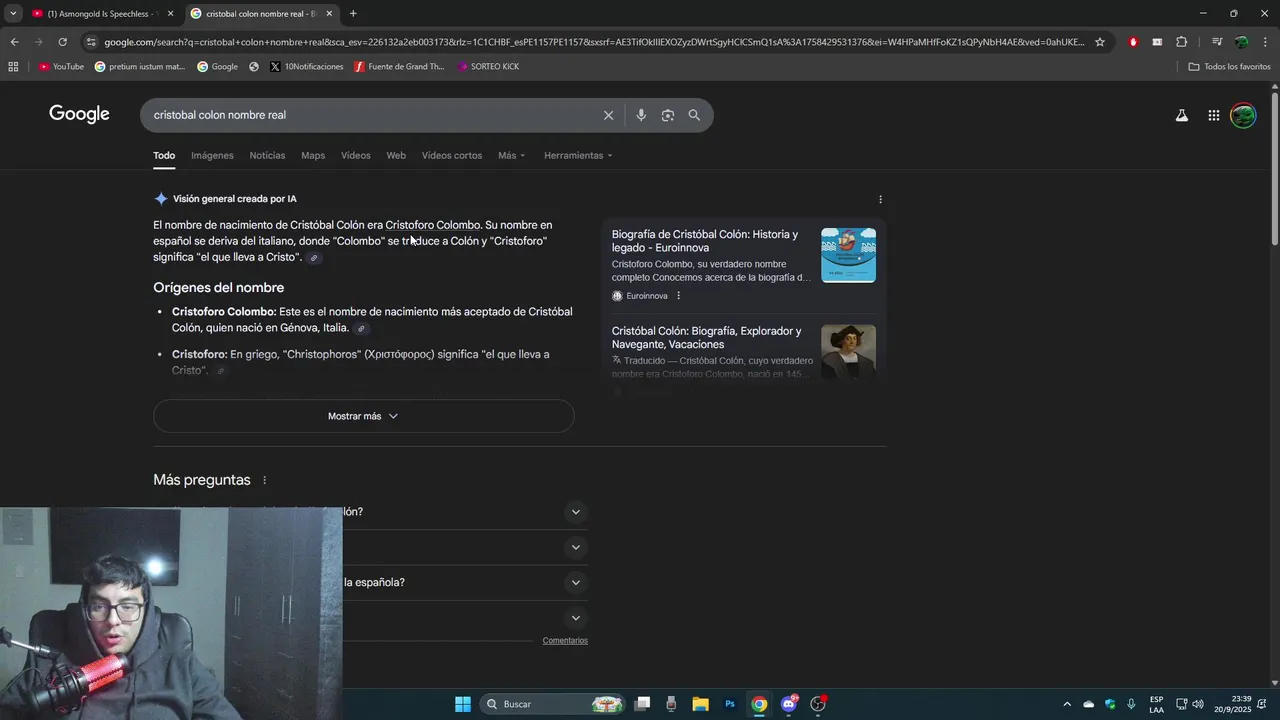
Task: Expand the second Más preguntas chevron
Action: tap(575, 547)
